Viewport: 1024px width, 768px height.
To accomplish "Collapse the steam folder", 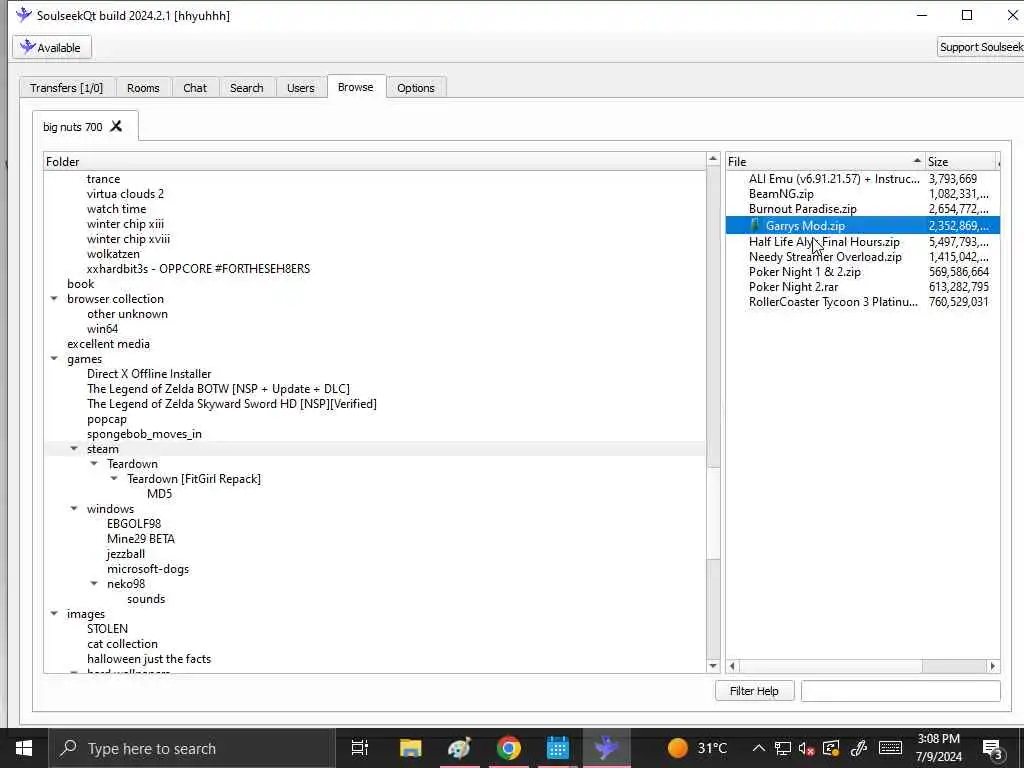I will 74,449.
